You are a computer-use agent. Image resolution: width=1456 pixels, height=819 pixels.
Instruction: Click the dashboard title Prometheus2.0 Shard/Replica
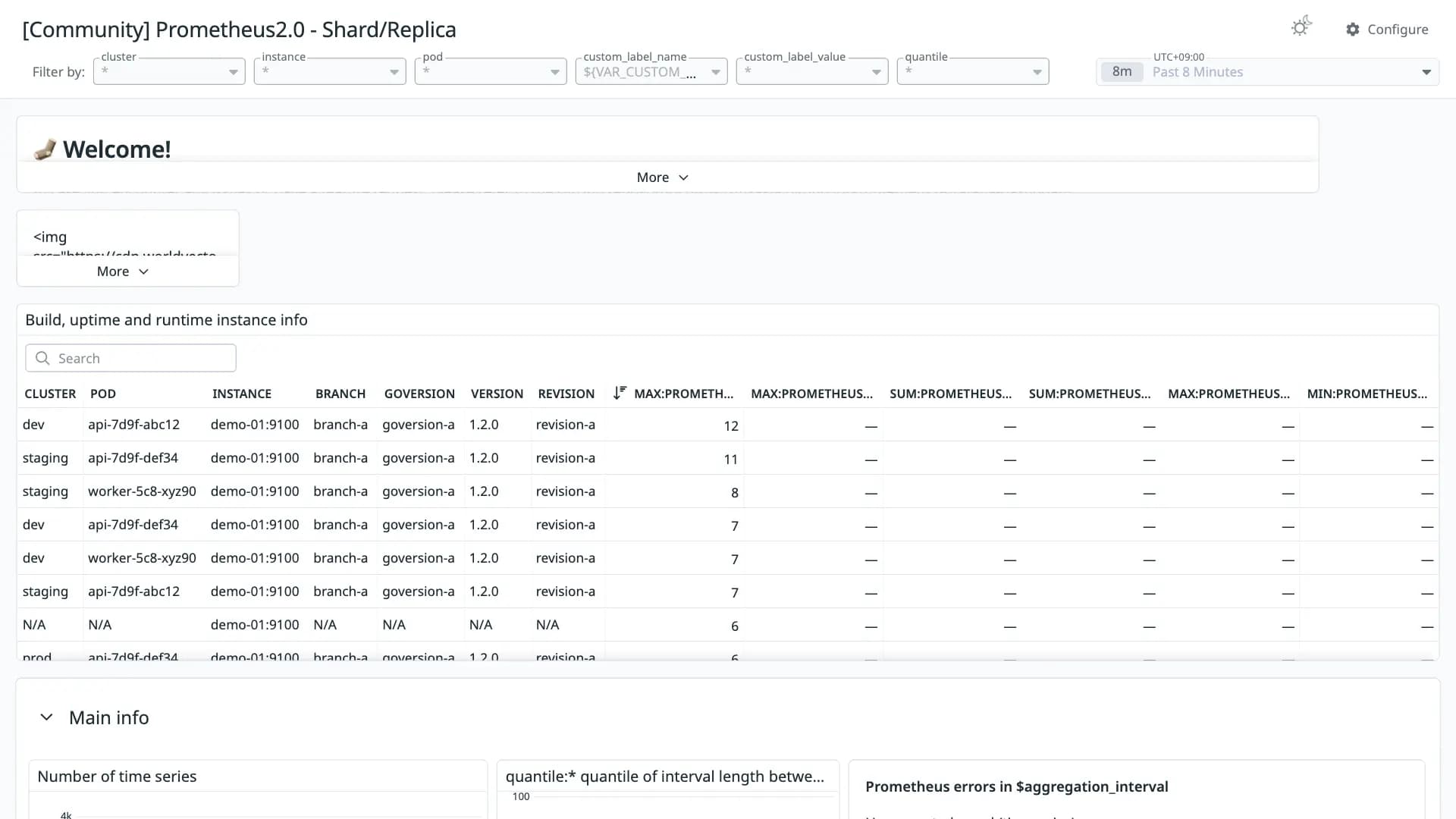[x=239, y=30]
